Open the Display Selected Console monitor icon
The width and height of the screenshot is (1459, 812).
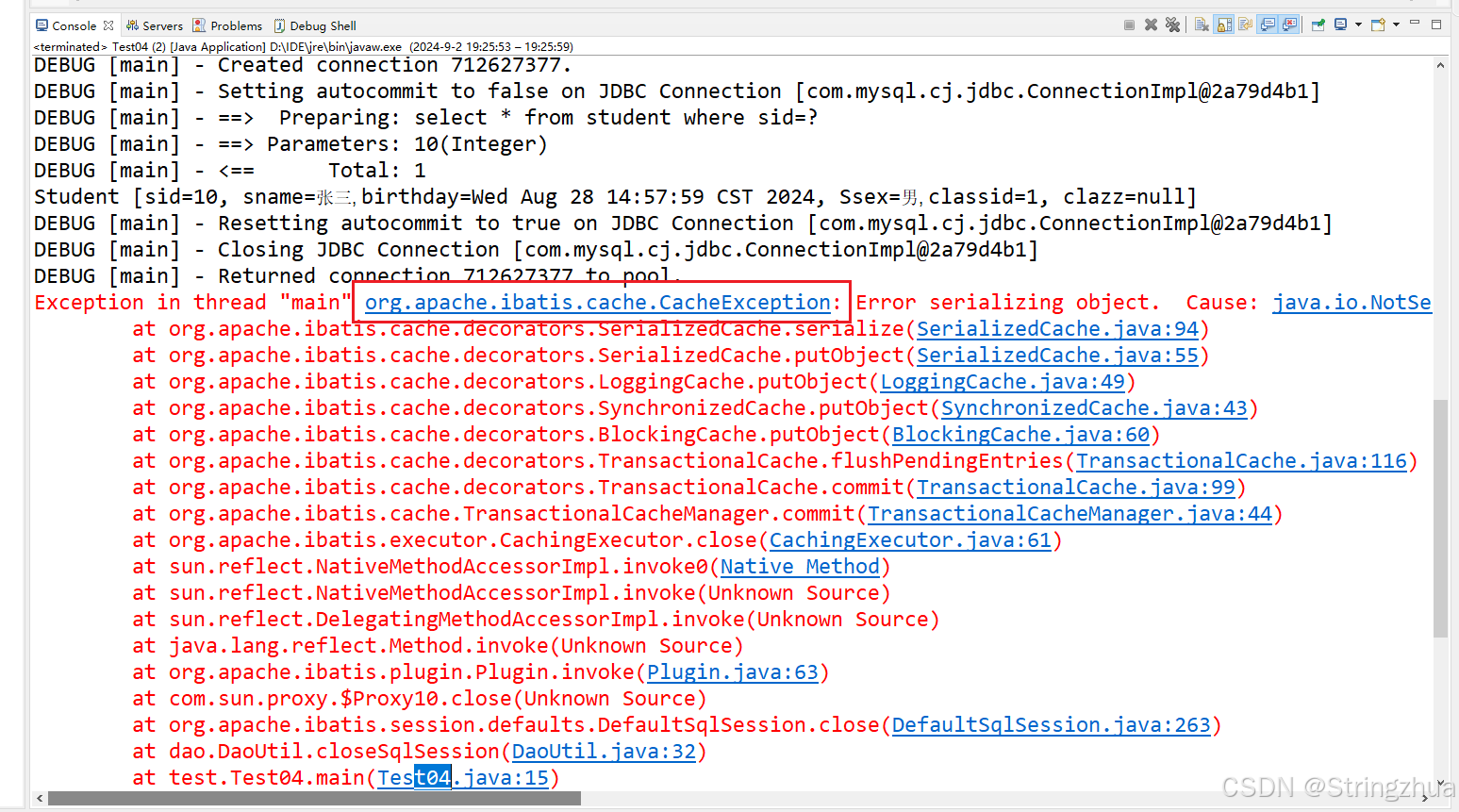tap(1340, 25)
